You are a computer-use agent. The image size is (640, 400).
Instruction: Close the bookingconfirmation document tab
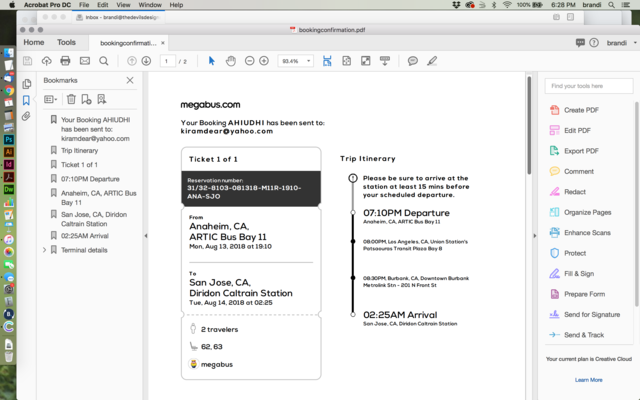click(x=163, y=43)
